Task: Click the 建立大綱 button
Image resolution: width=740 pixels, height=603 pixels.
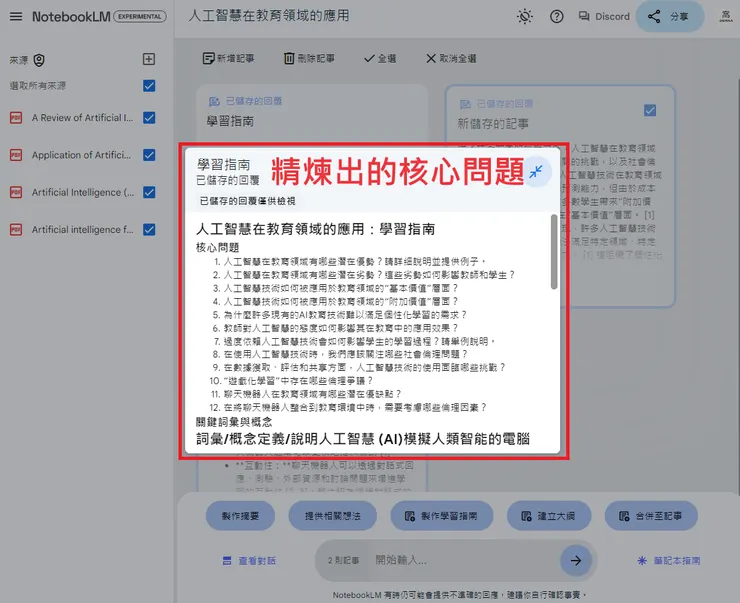Action: point(549,516)
